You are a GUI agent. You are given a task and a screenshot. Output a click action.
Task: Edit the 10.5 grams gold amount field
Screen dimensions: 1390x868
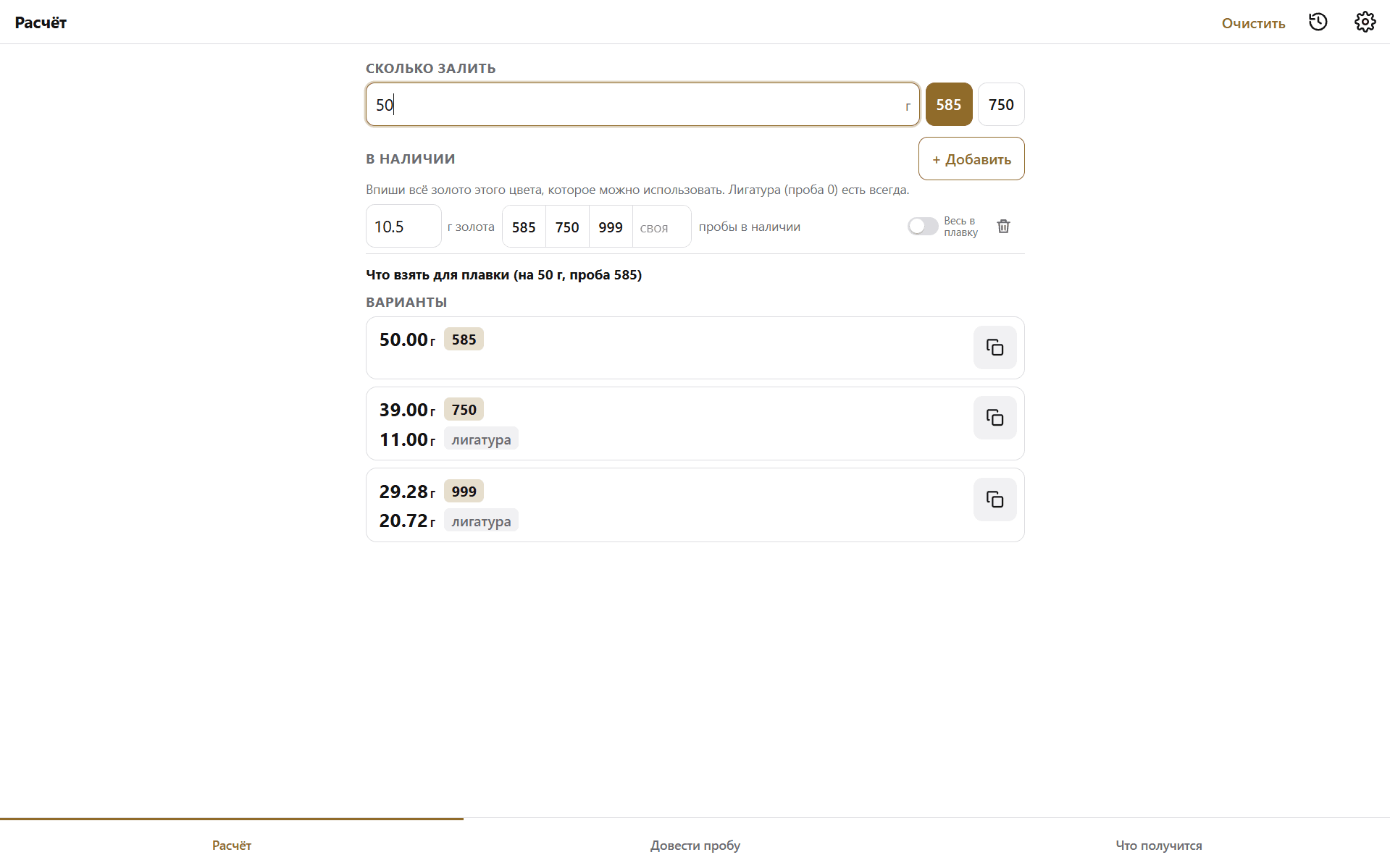(x=403, y=227)
